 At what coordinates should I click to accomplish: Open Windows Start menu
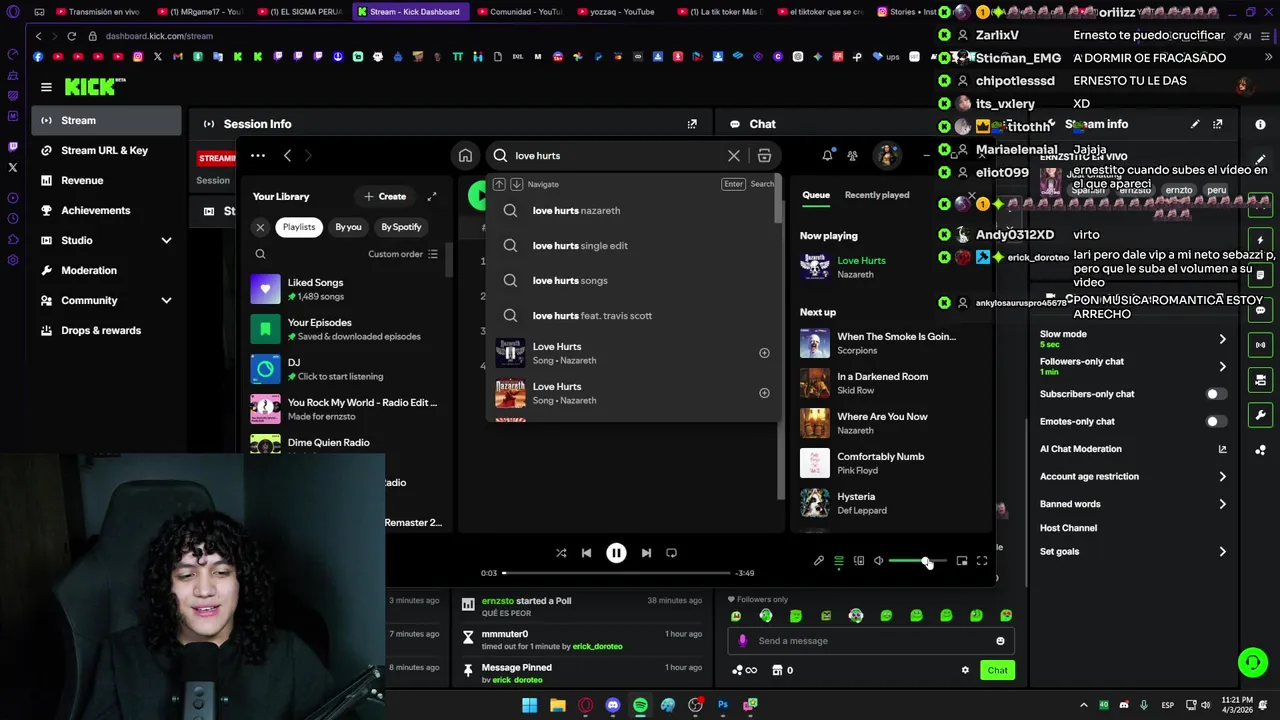tap(530, 705)
